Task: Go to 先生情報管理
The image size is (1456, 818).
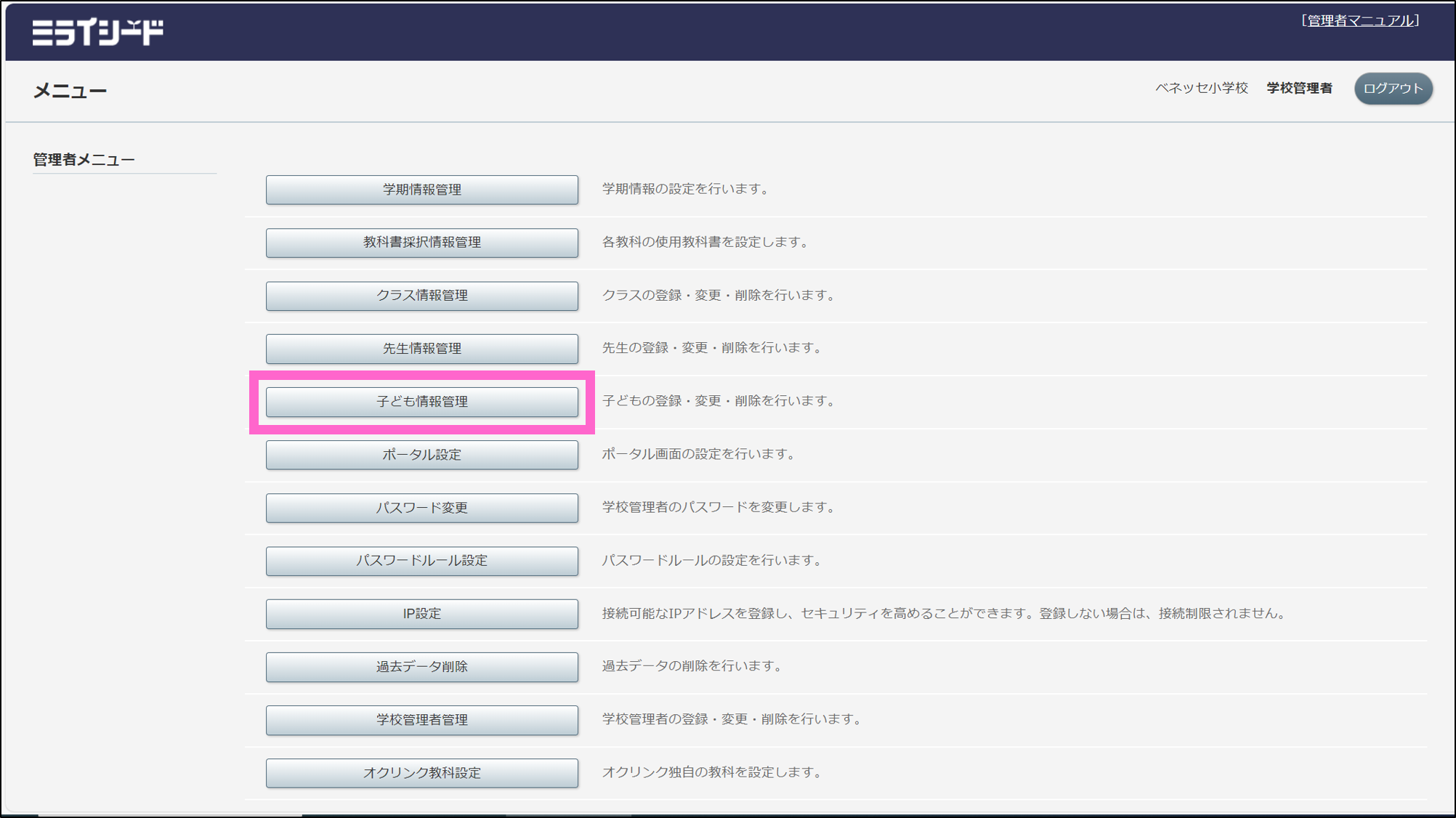Action: pos(421,349)
